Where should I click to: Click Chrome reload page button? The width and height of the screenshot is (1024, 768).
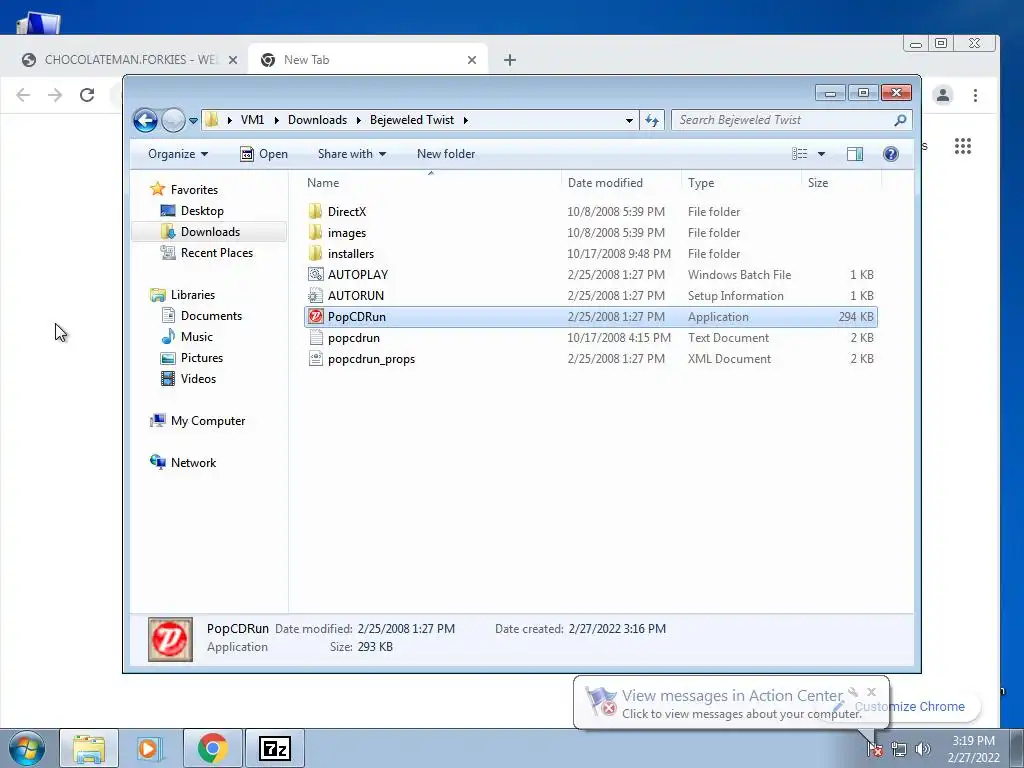coord(87,95)
